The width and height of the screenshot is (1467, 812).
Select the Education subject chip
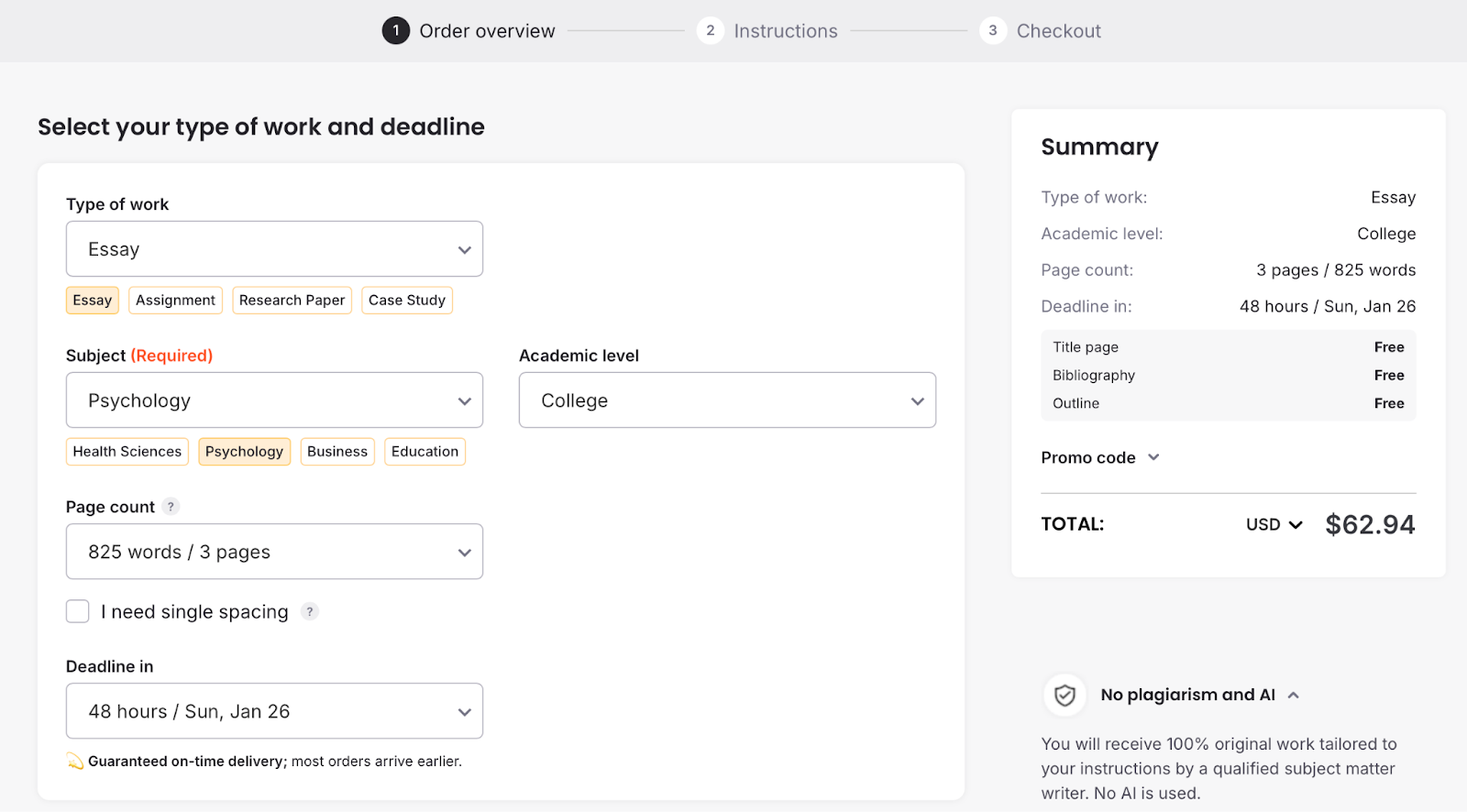[x=425, y=452]
